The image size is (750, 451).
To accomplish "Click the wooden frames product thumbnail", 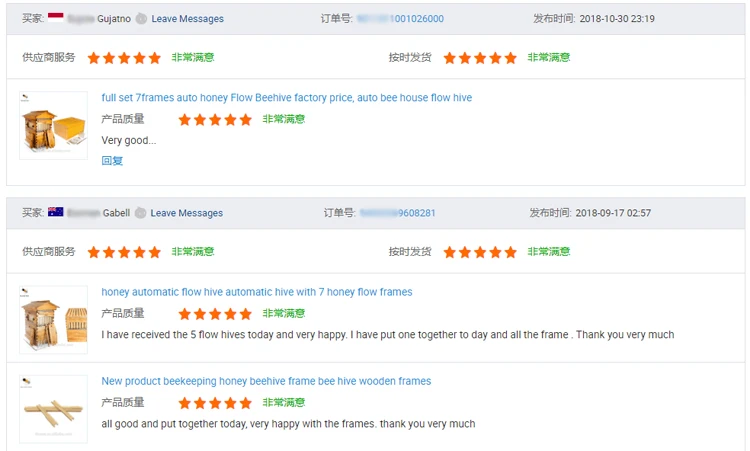I will [54, 409].
